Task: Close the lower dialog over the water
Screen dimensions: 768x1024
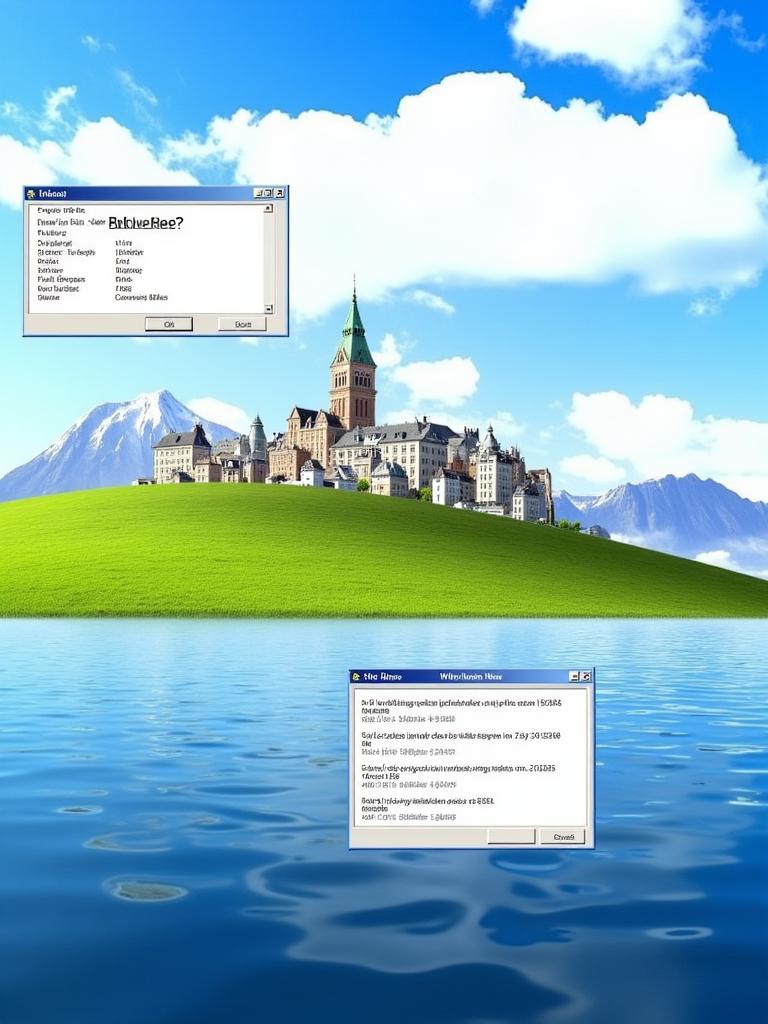Action: click(x=586, y=677)
